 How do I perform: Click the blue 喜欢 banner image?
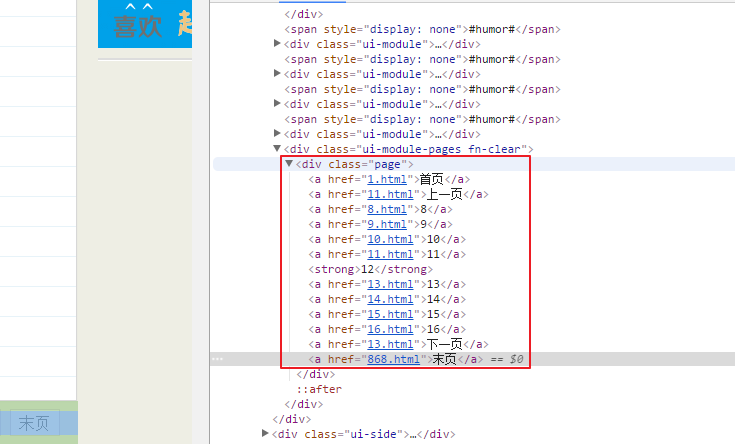pyautogui.click(x=145, y=24)
